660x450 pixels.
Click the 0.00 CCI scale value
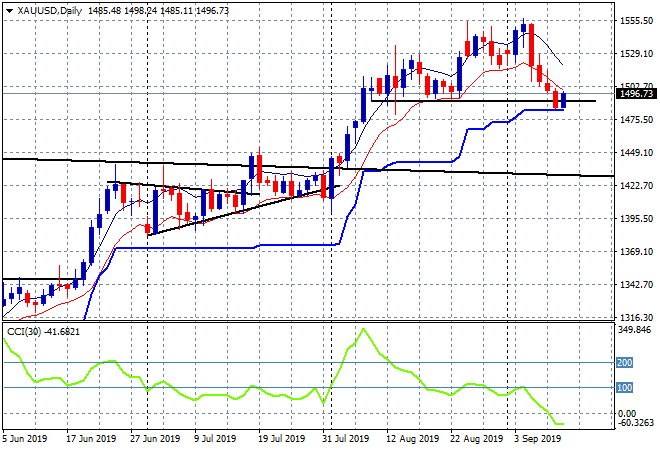pyautogui.click(x=627, y=413)
